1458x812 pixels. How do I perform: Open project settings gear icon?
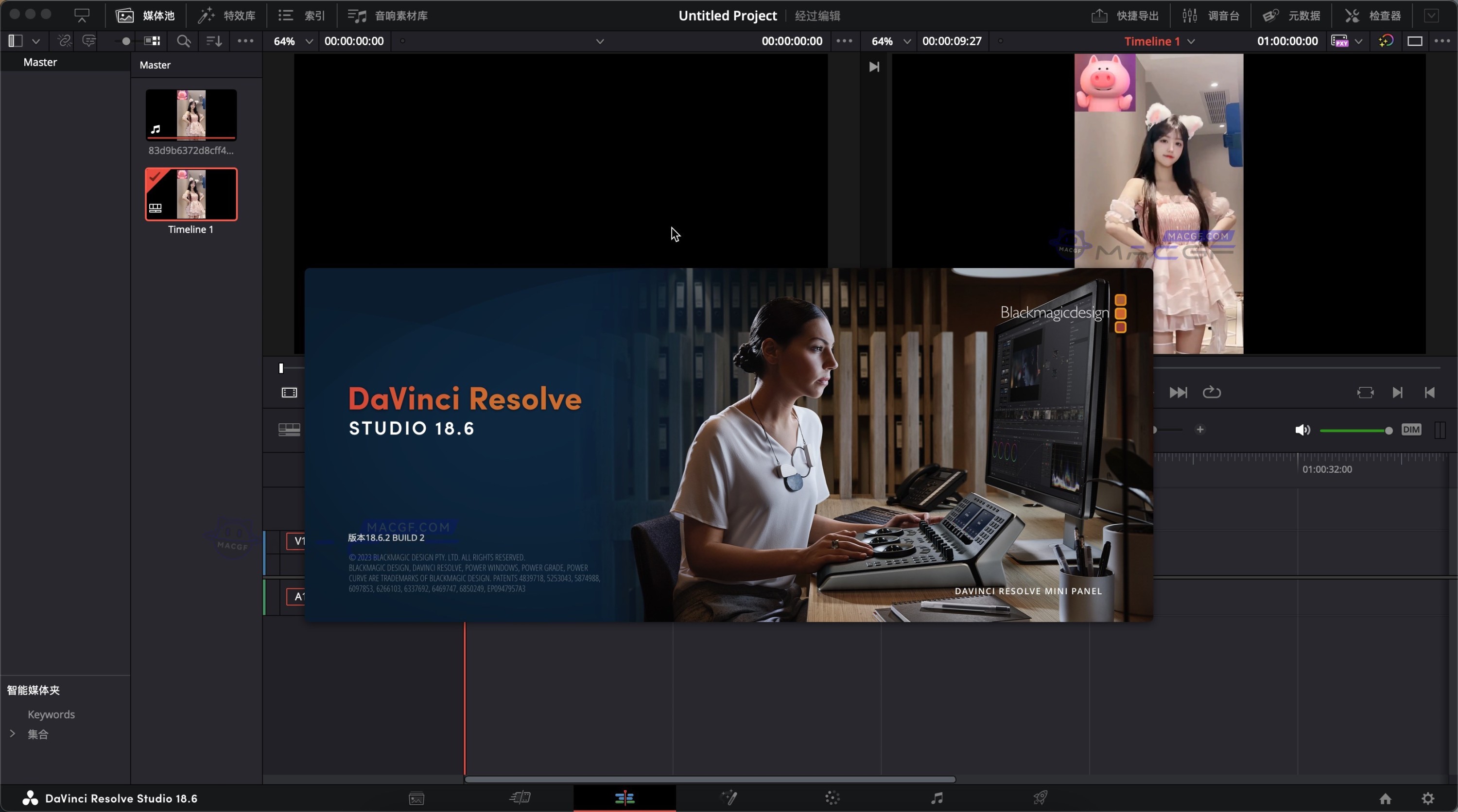1428,798
